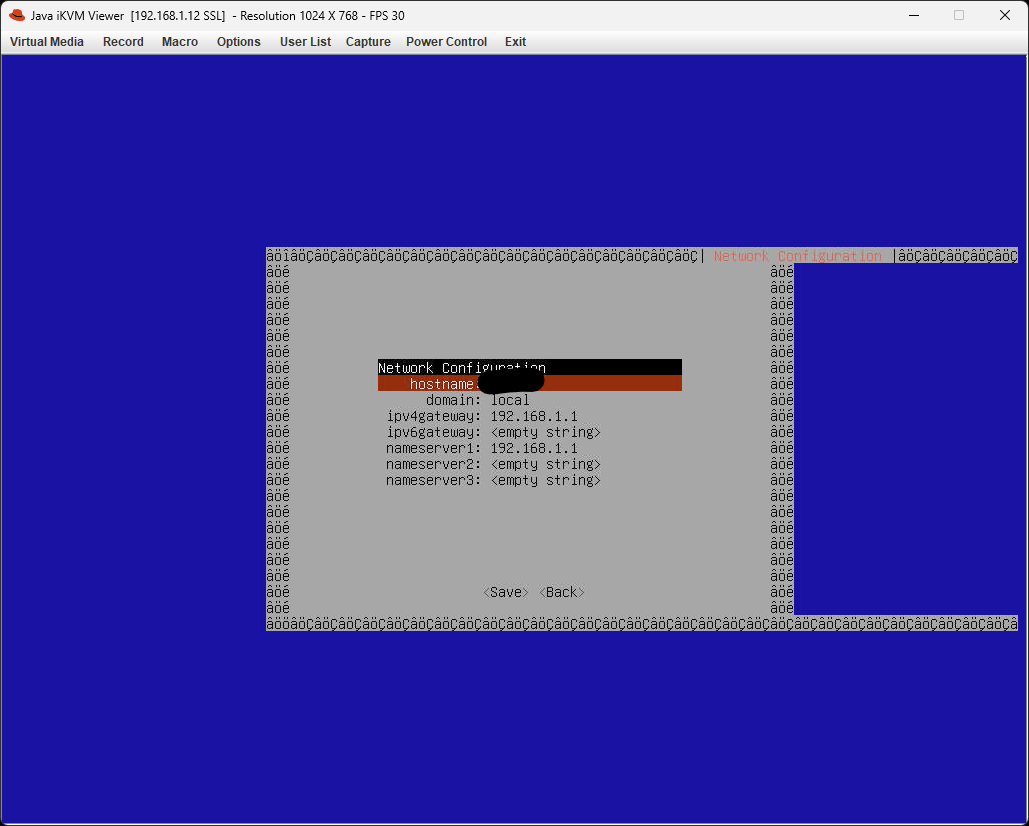Open the User List menu
This screenshot has height=826, width=1029.
(x=305, y=42)
